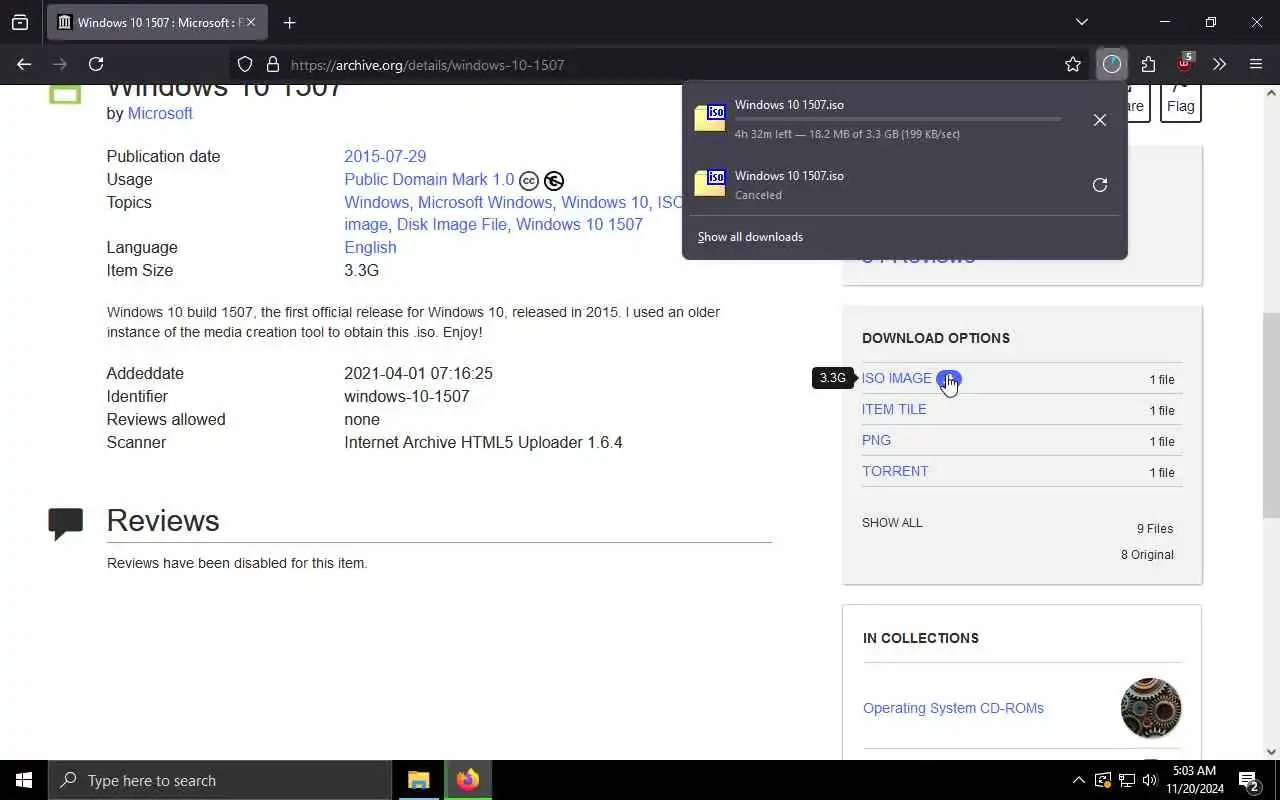Open the 2015-07-29 publication date link
This screenshot has height=800, width=1280.
(385, 156)
